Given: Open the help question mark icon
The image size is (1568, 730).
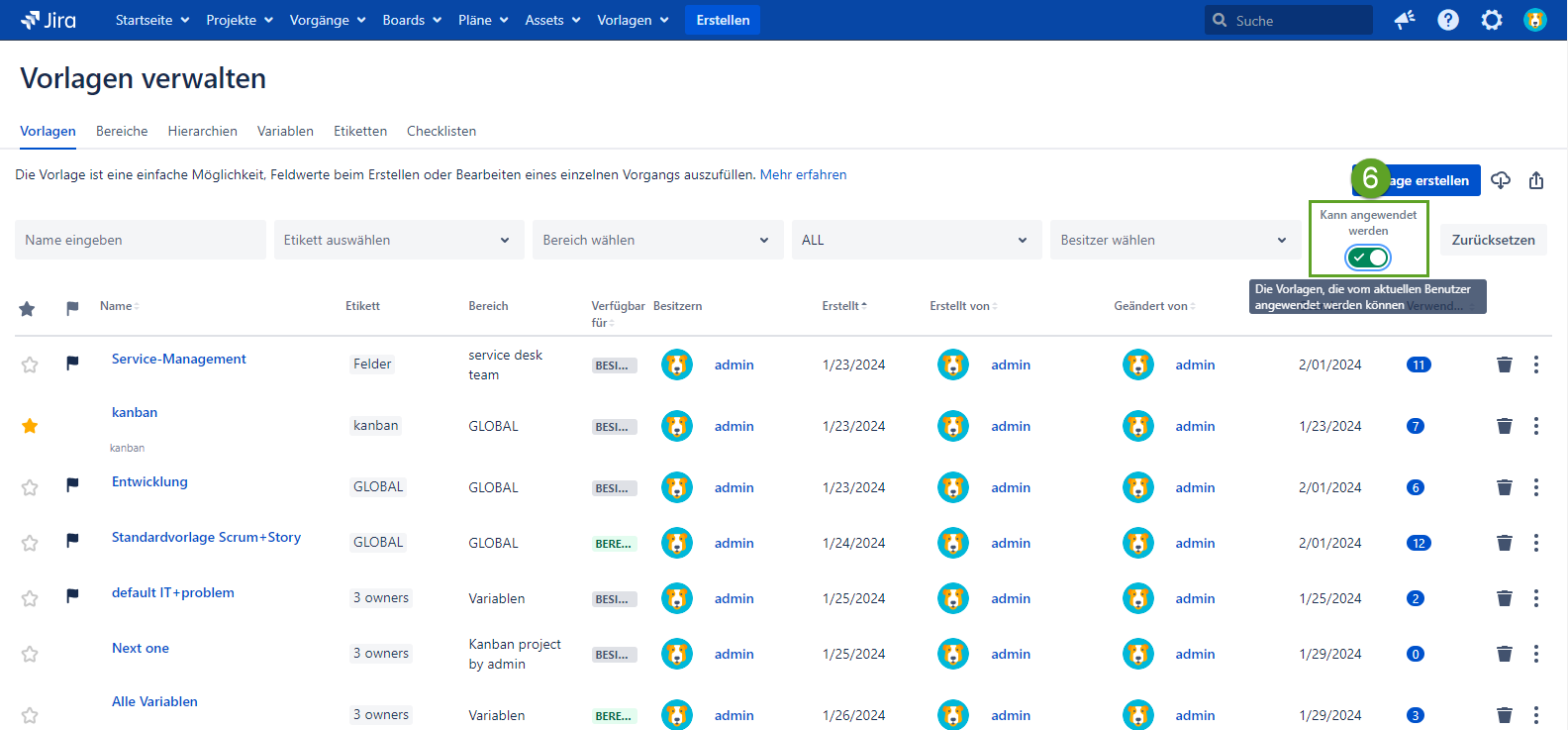Looking at the screenshot, I should [x=1447, y=20].
